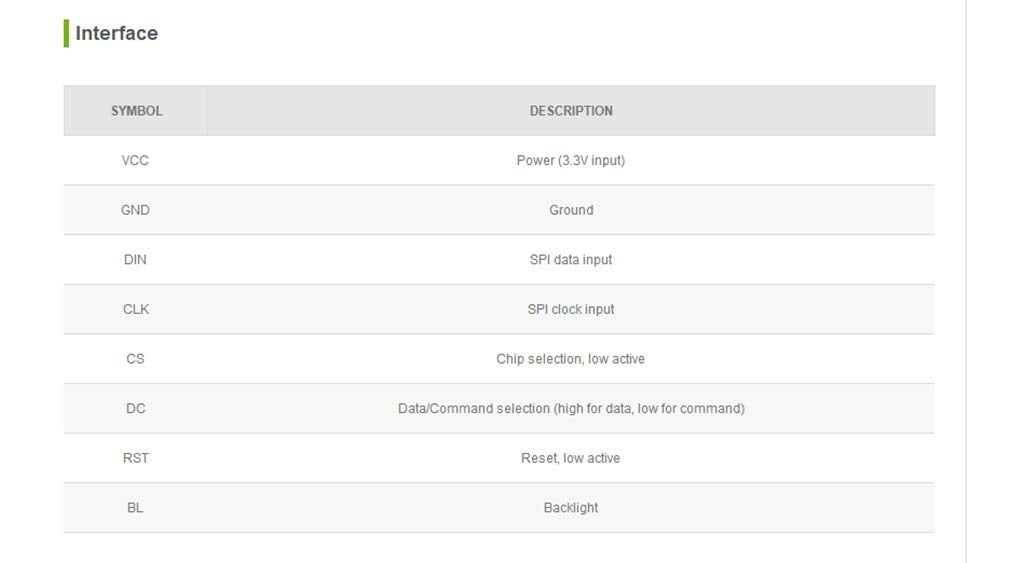Select the DIN symbol cell
This screenshot has height=563, width=1024.
tap(135, 260)
